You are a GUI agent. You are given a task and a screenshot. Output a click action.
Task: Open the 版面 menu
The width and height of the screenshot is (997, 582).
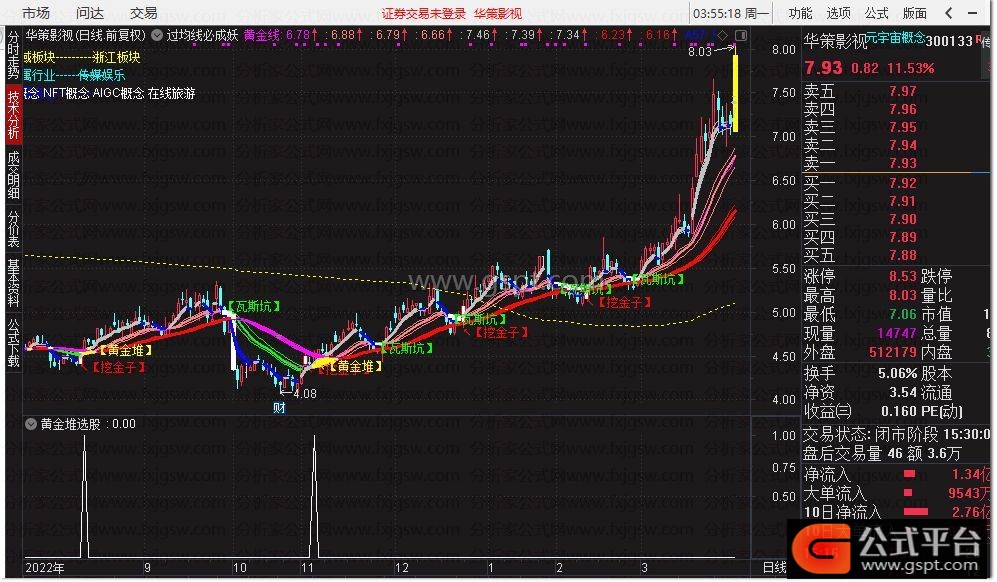914,13
